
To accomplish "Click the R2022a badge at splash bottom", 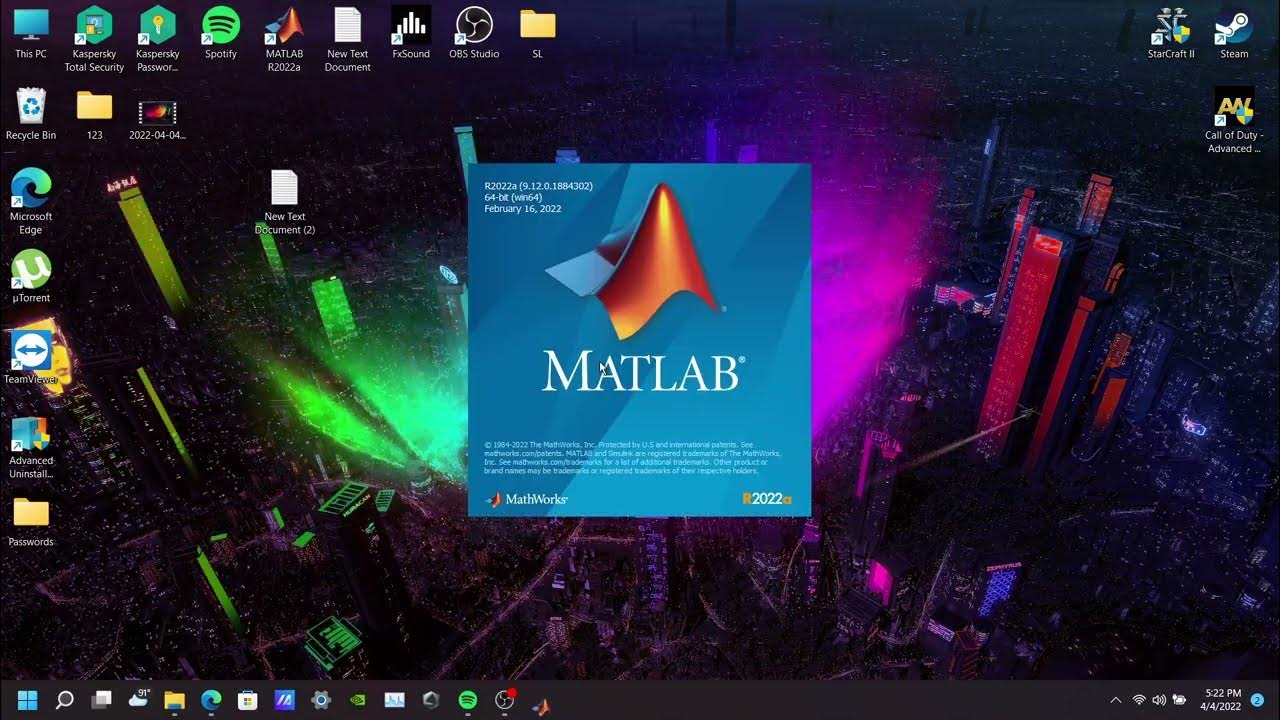I will coord(767,498).
